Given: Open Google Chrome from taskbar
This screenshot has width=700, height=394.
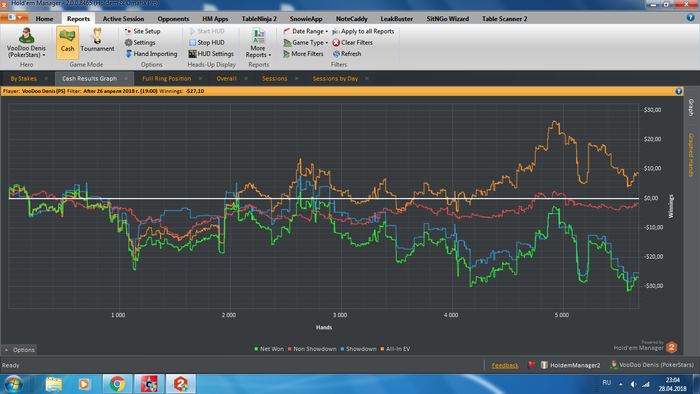Looking at the screenshot, I should click(117, 384).
